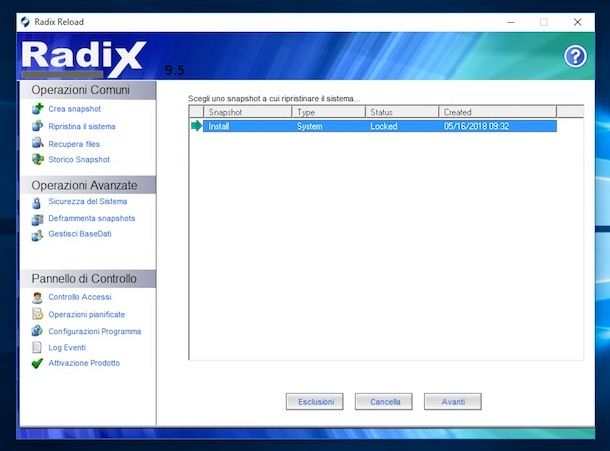Image resolution: width=610 pixels, height=451 pixels.
Task: Click the Operazioni Avanzate section header
Action: (x=88, y=185)
